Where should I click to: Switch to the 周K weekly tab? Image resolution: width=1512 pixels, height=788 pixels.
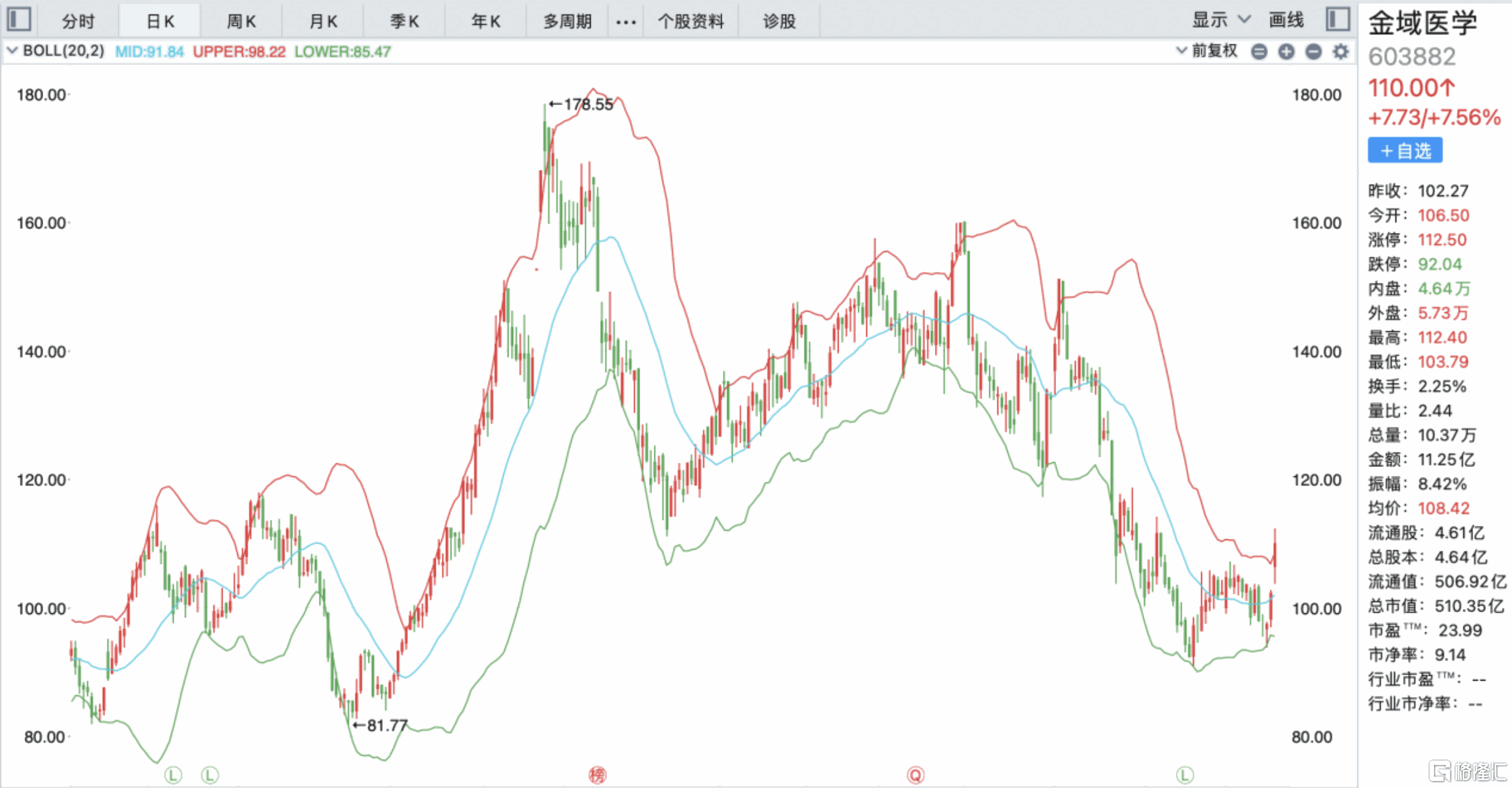pos(241,22)
